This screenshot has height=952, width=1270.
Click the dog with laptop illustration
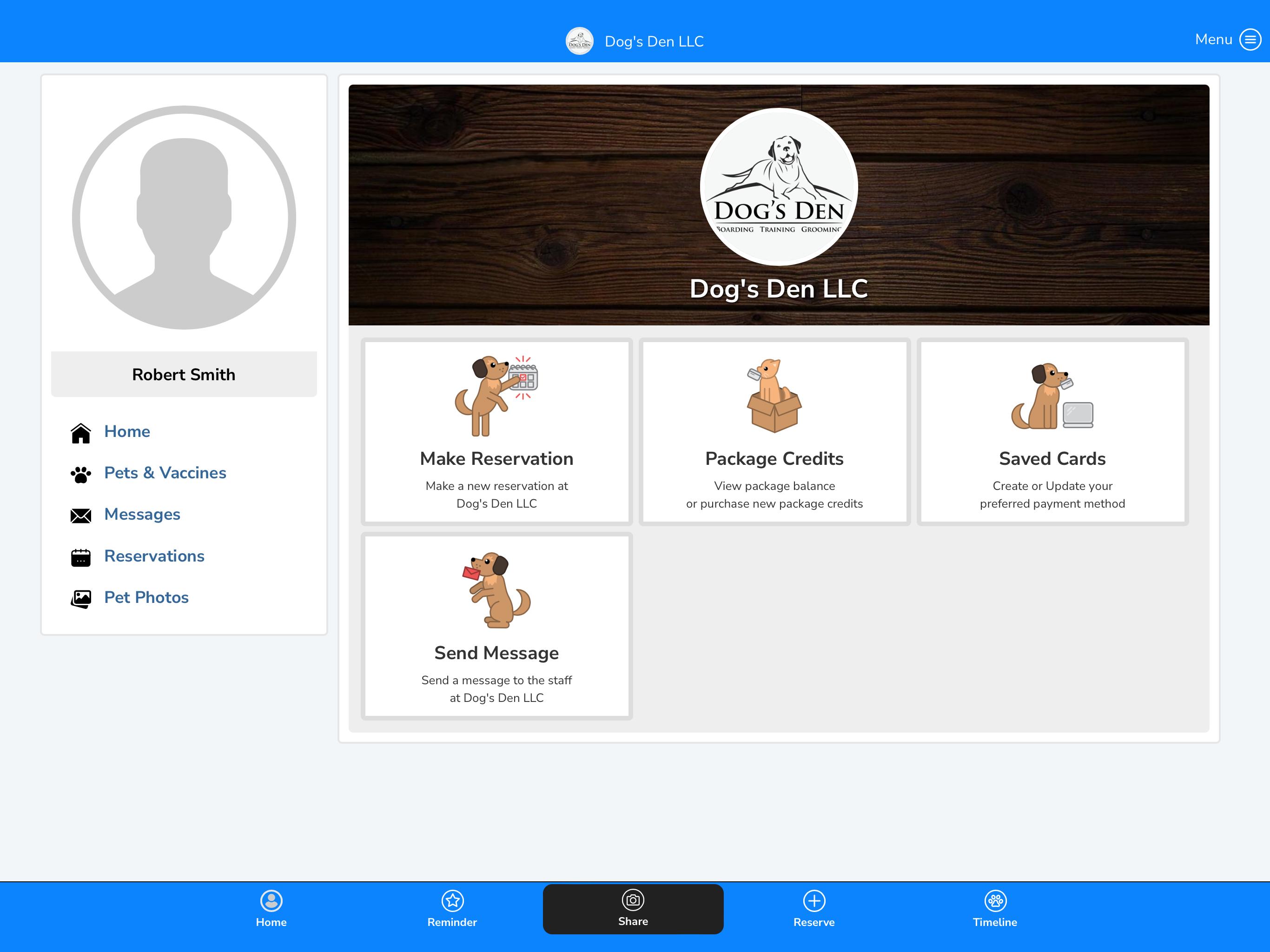coord(1052,396)
